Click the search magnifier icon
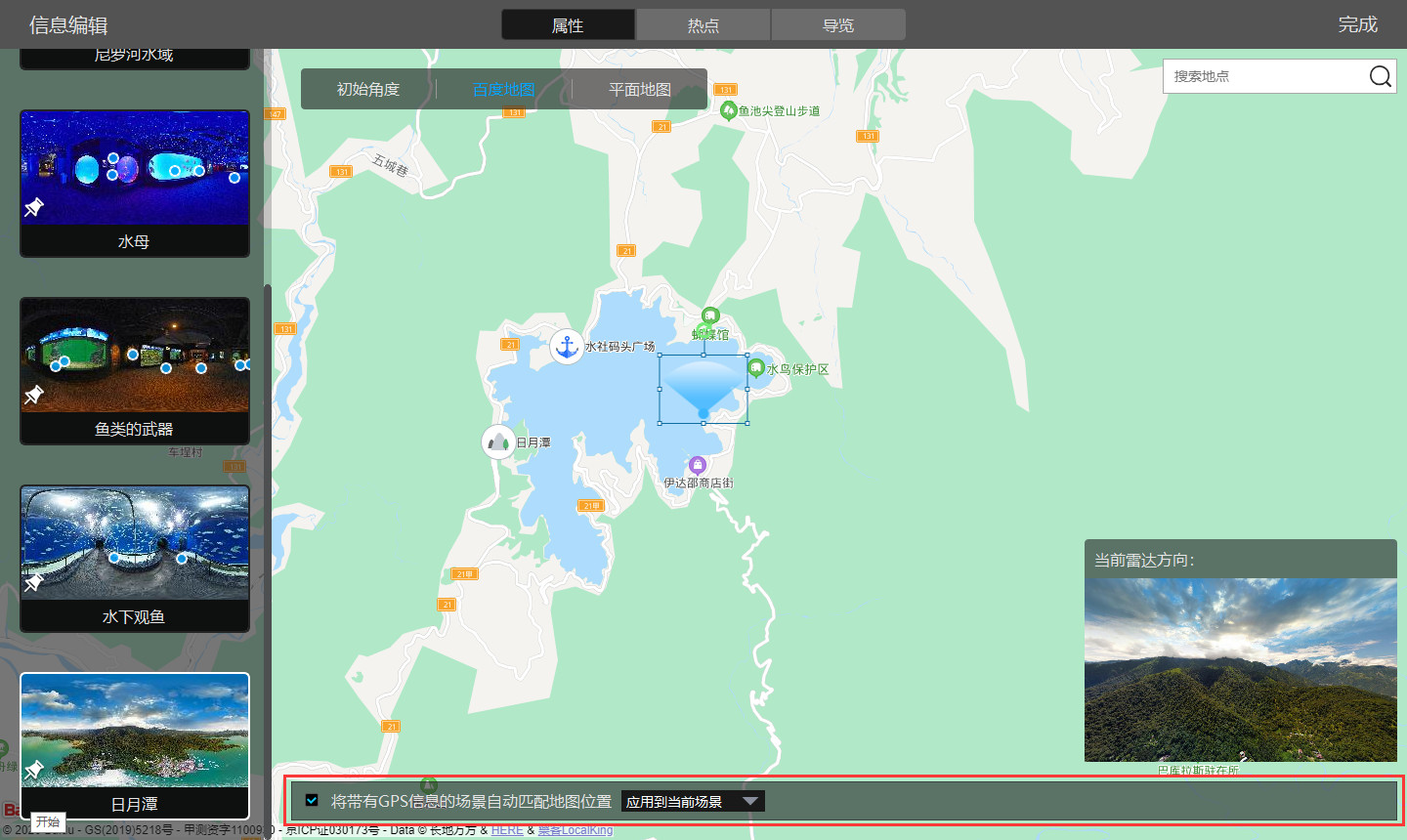 point(1380,76)
